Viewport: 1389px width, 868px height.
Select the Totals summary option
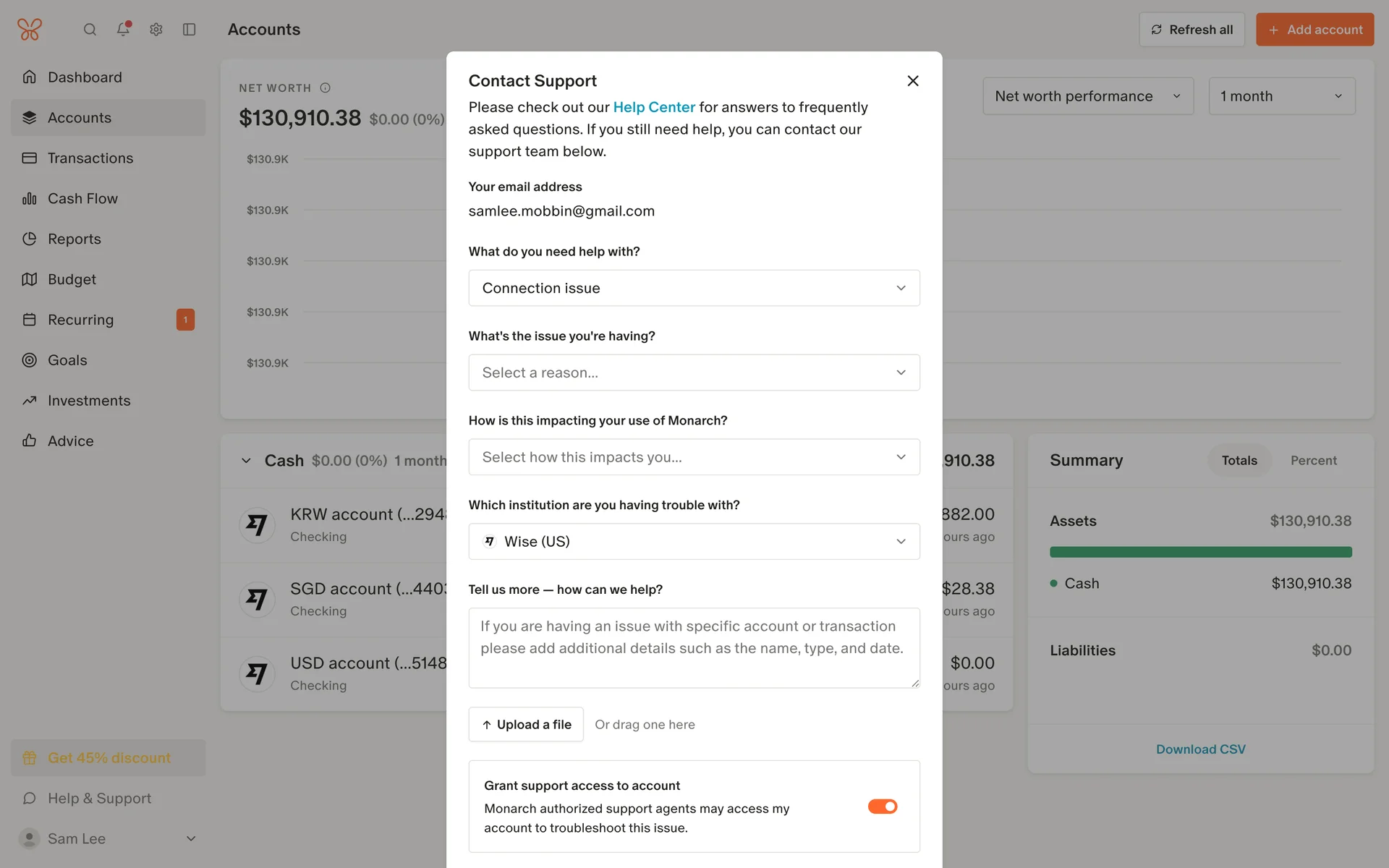[1239, 461]
